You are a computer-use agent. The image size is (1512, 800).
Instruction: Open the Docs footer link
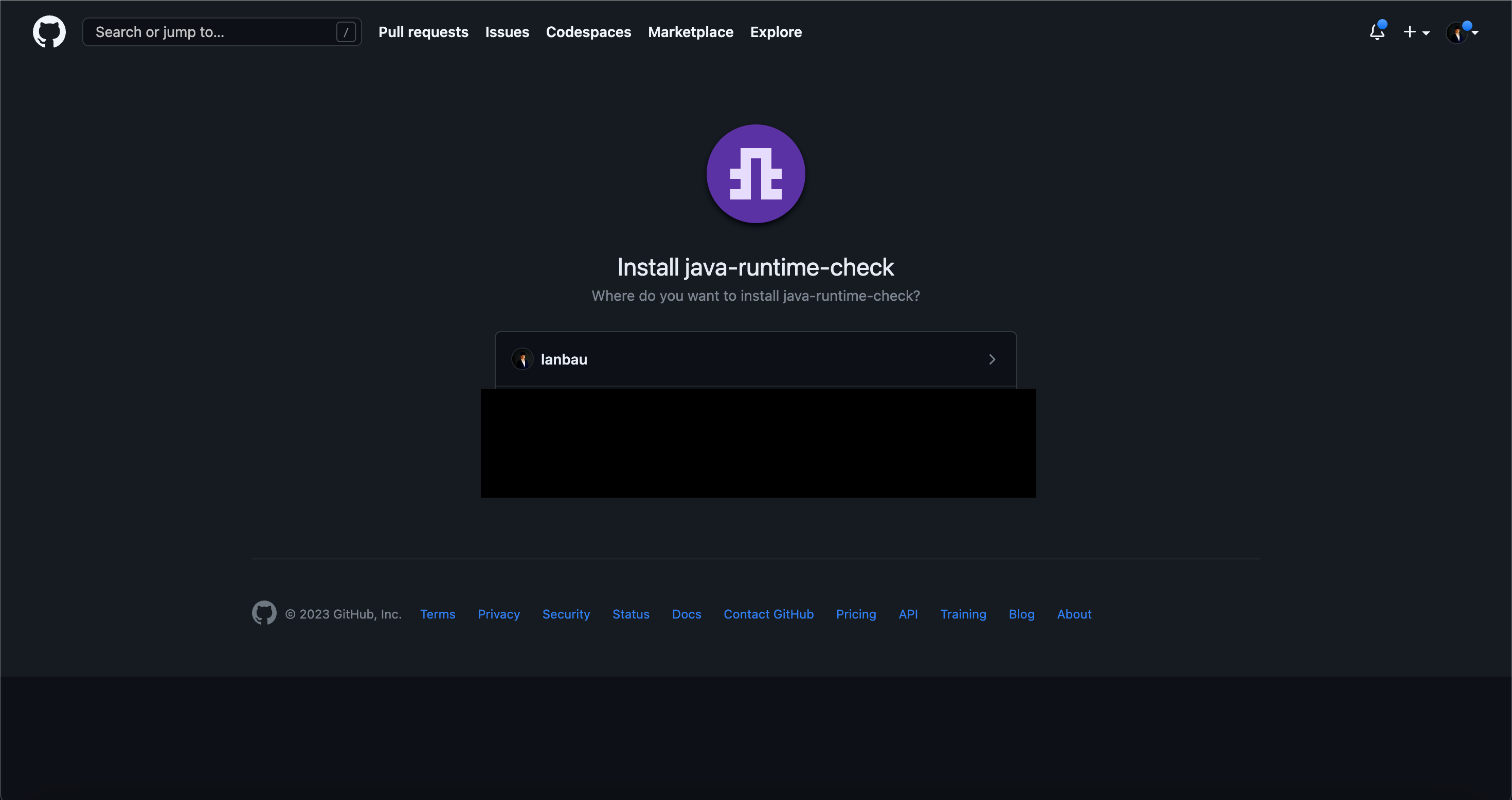[x=686, y=614]
